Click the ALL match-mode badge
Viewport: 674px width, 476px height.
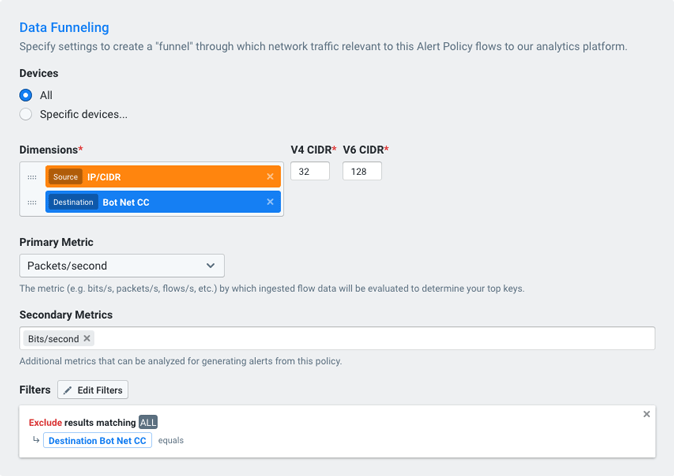(148, 423)
